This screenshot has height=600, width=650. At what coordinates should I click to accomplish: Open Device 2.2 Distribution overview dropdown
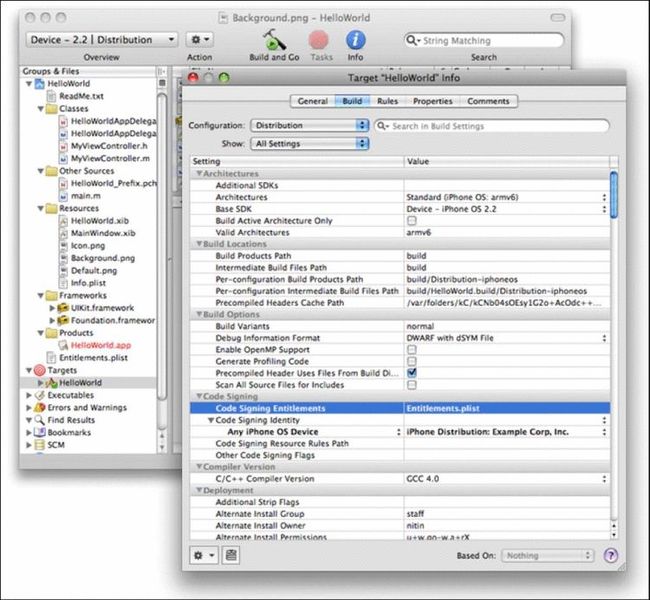pos(102,40)
